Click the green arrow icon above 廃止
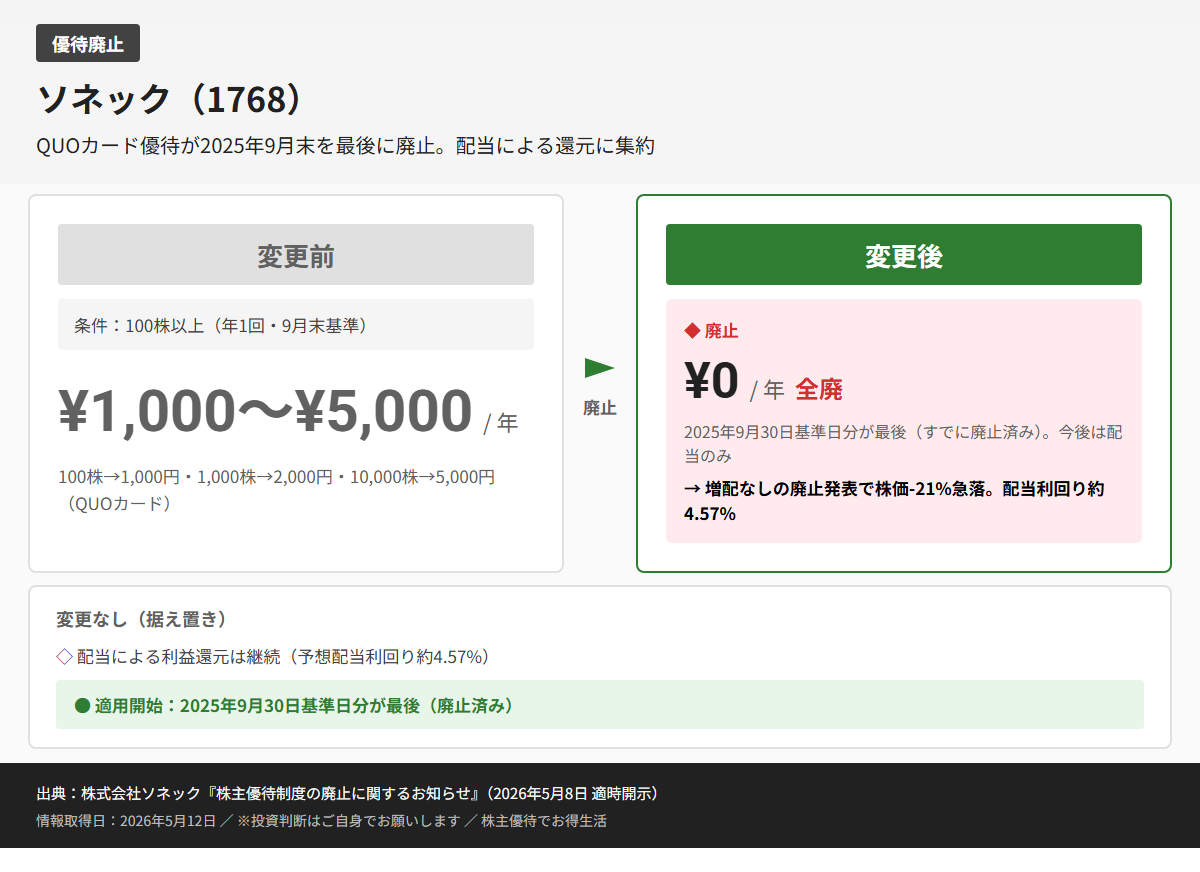Image resolution: width=1200 pixels, height=872 pixels. 599,368
